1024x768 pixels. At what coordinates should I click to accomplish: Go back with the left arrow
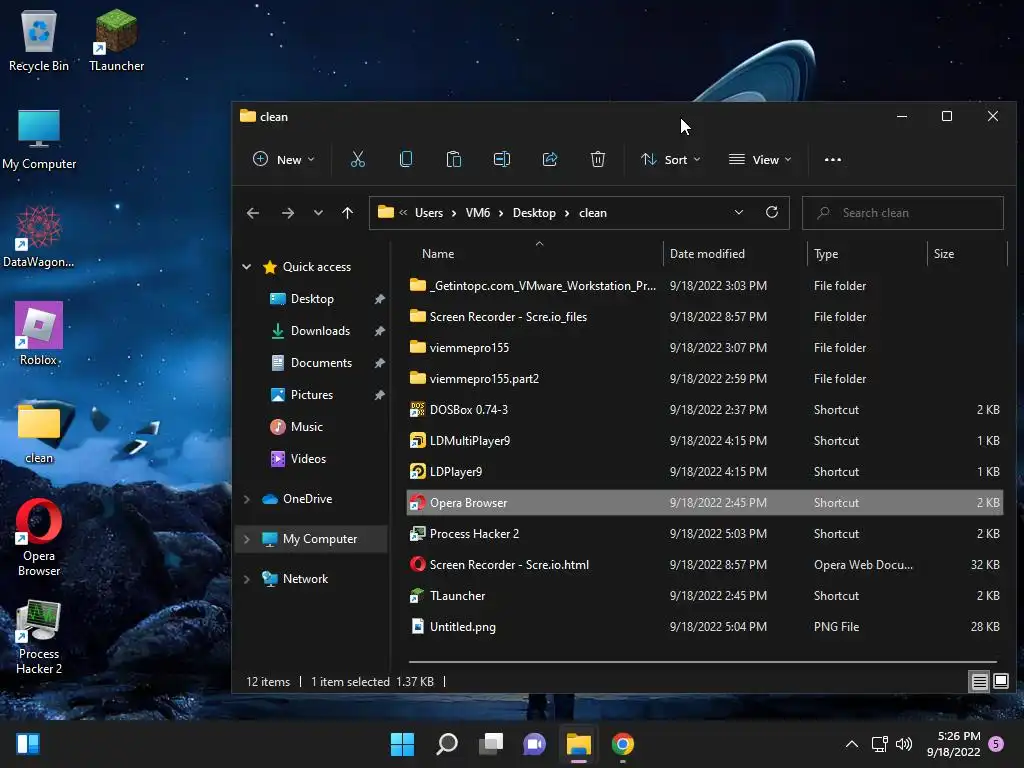click(253, 213)
